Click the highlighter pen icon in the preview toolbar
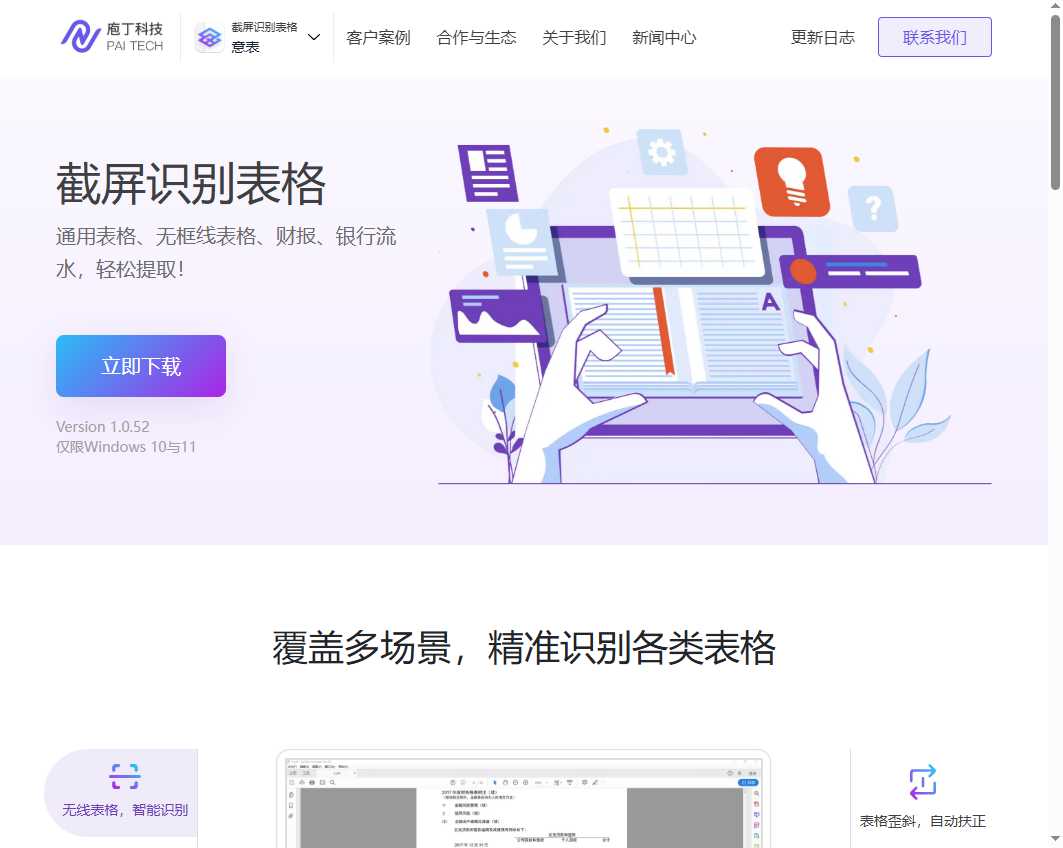The height and width of the screenshot is (848, 1063). tap(594, 783)
